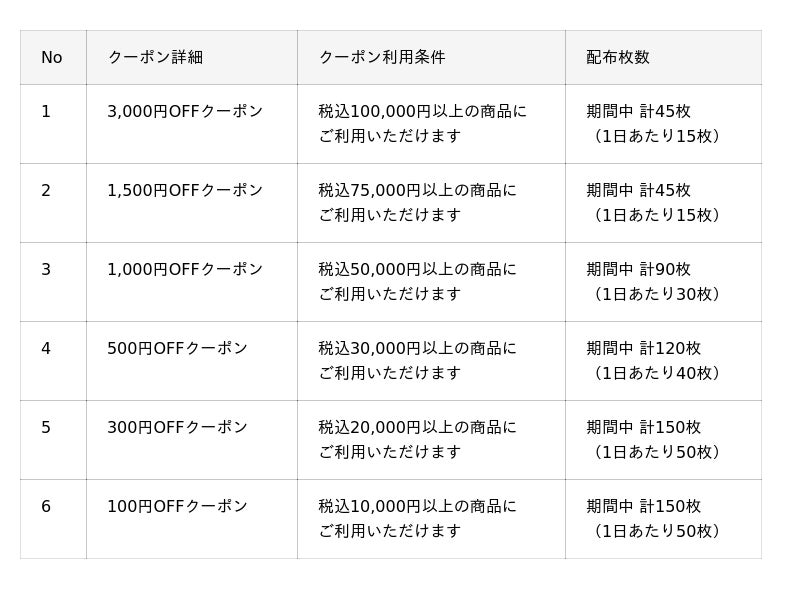Screen dimensions: 800x589
Task: Click the "配布枚数" column header
Action: pos(618,58)
